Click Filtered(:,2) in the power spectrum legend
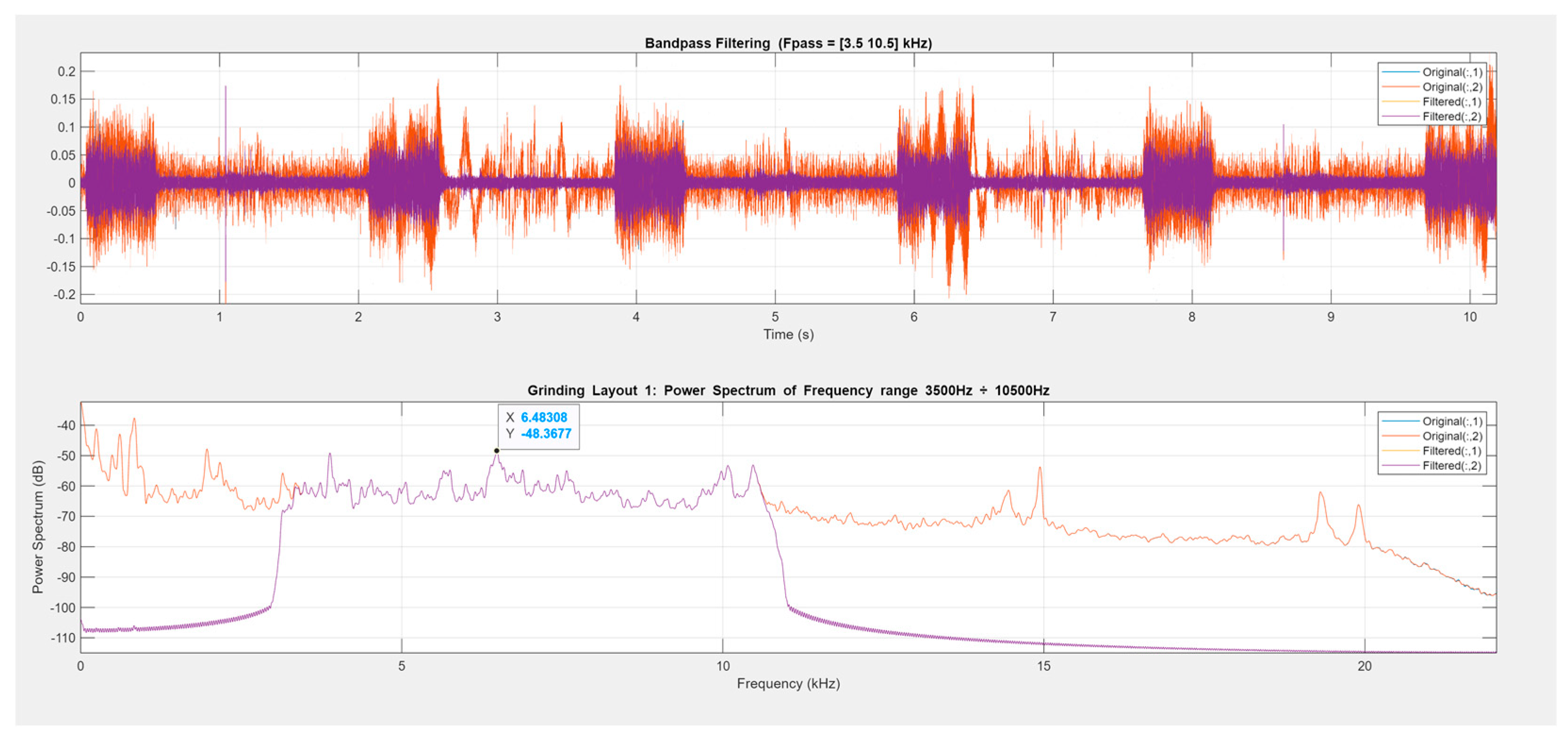Screen dimensions: 1568x739 tap(1451, 466)
